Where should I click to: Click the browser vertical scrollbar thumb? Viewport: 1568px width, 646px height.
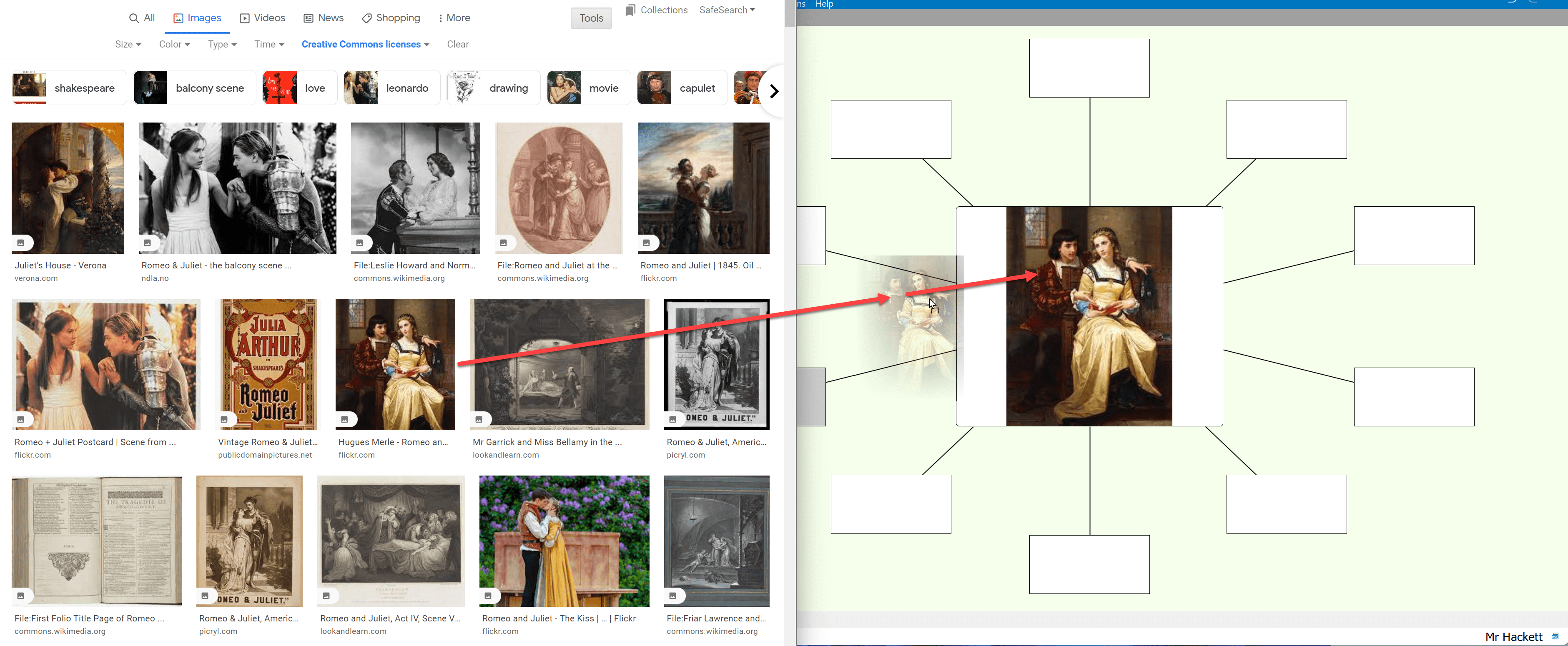coord(790,13)
